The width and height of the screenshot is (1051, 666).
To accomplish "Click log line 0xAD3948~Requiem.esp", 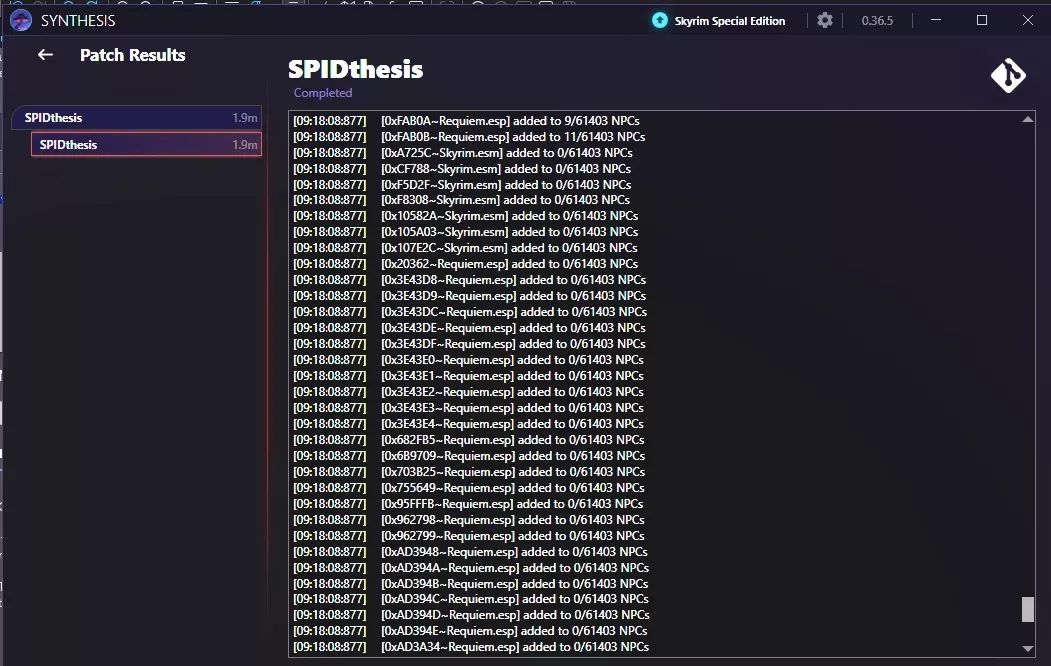I will (471, 552).
